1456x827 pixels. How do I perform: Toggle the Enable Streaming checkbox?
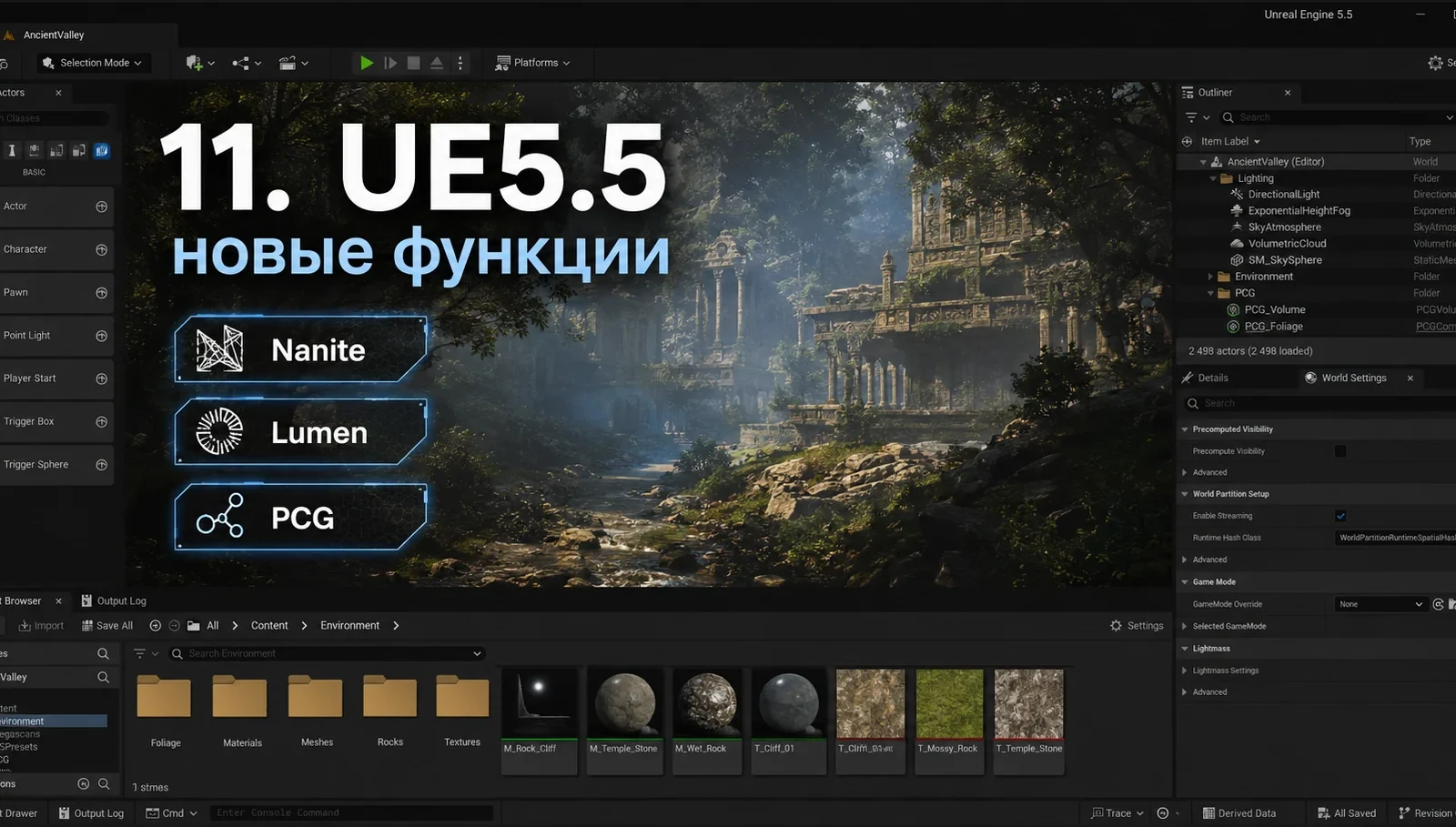click(1340, 516)
